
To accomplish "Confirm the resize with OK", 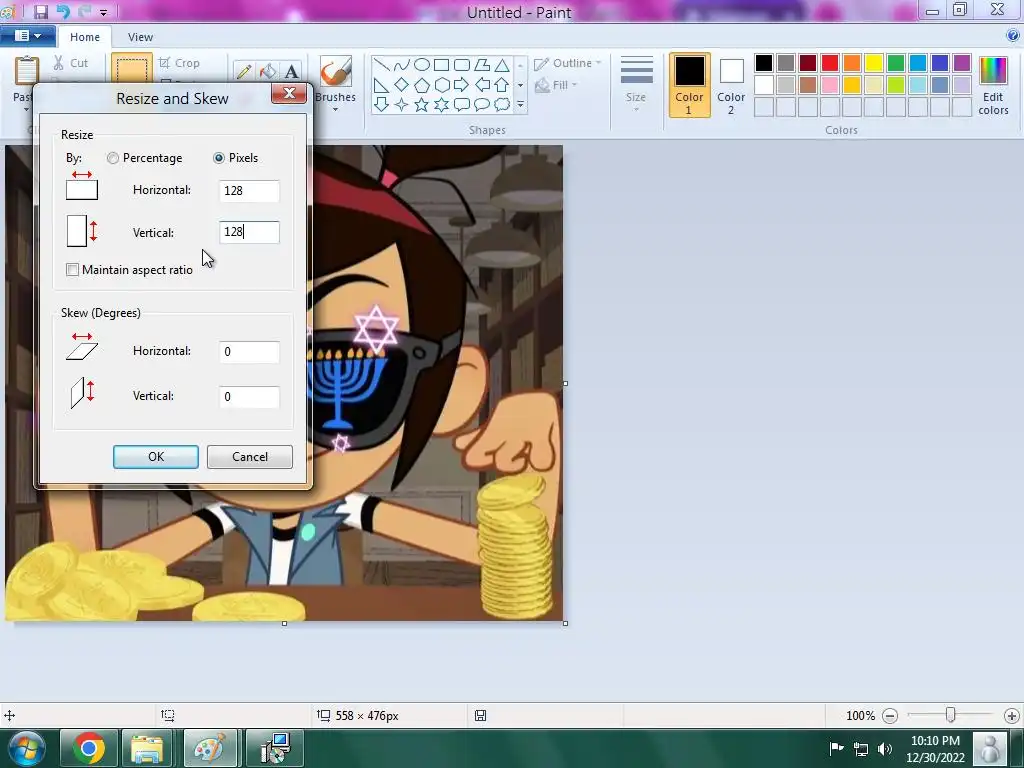I will point(156,457).
